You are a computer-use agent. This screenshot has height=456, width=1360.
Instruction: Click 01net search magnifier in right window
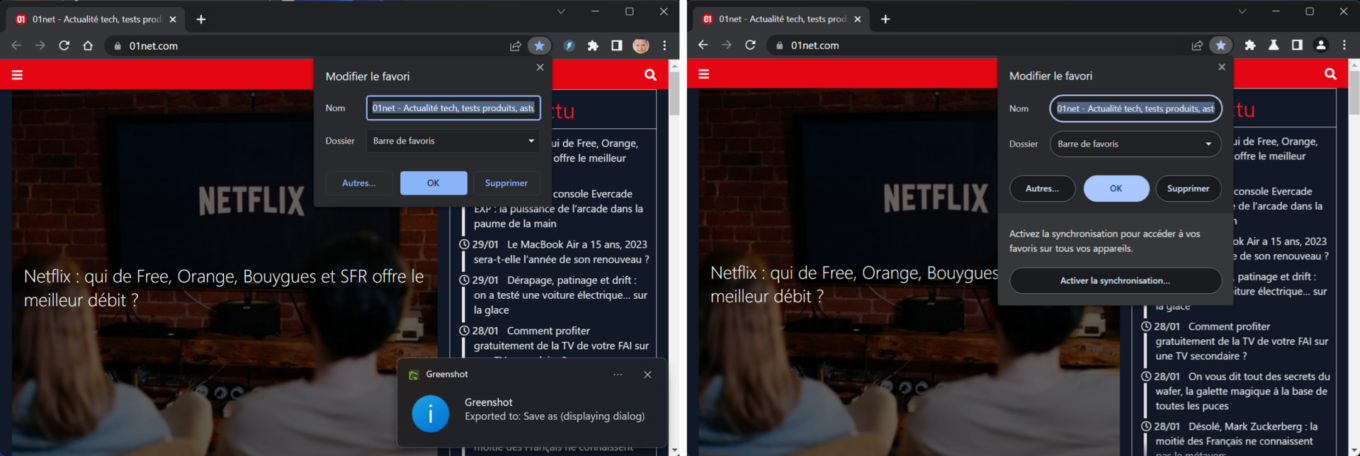pos(1330,74)
